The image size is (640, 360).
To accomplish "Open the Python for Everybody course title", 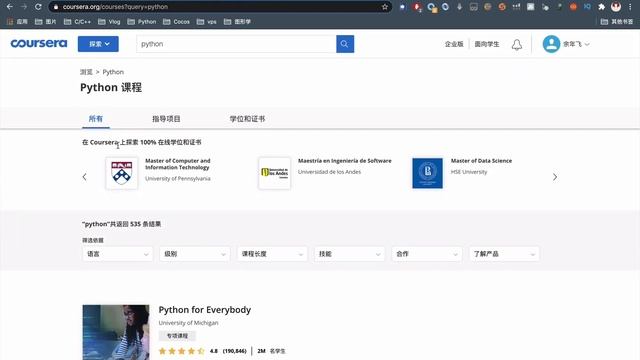I will 204,310.
